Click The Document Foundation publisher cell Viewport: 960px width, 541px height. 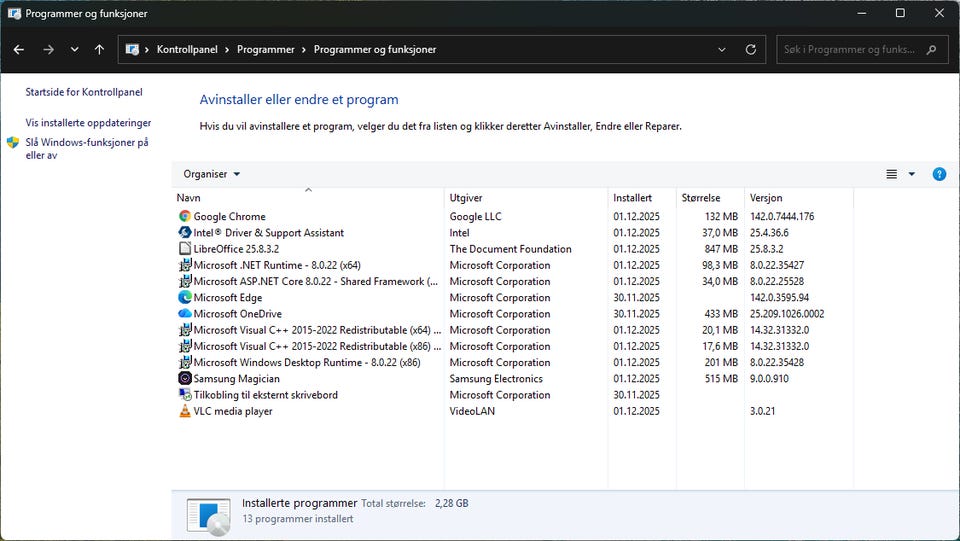point(510,248)
